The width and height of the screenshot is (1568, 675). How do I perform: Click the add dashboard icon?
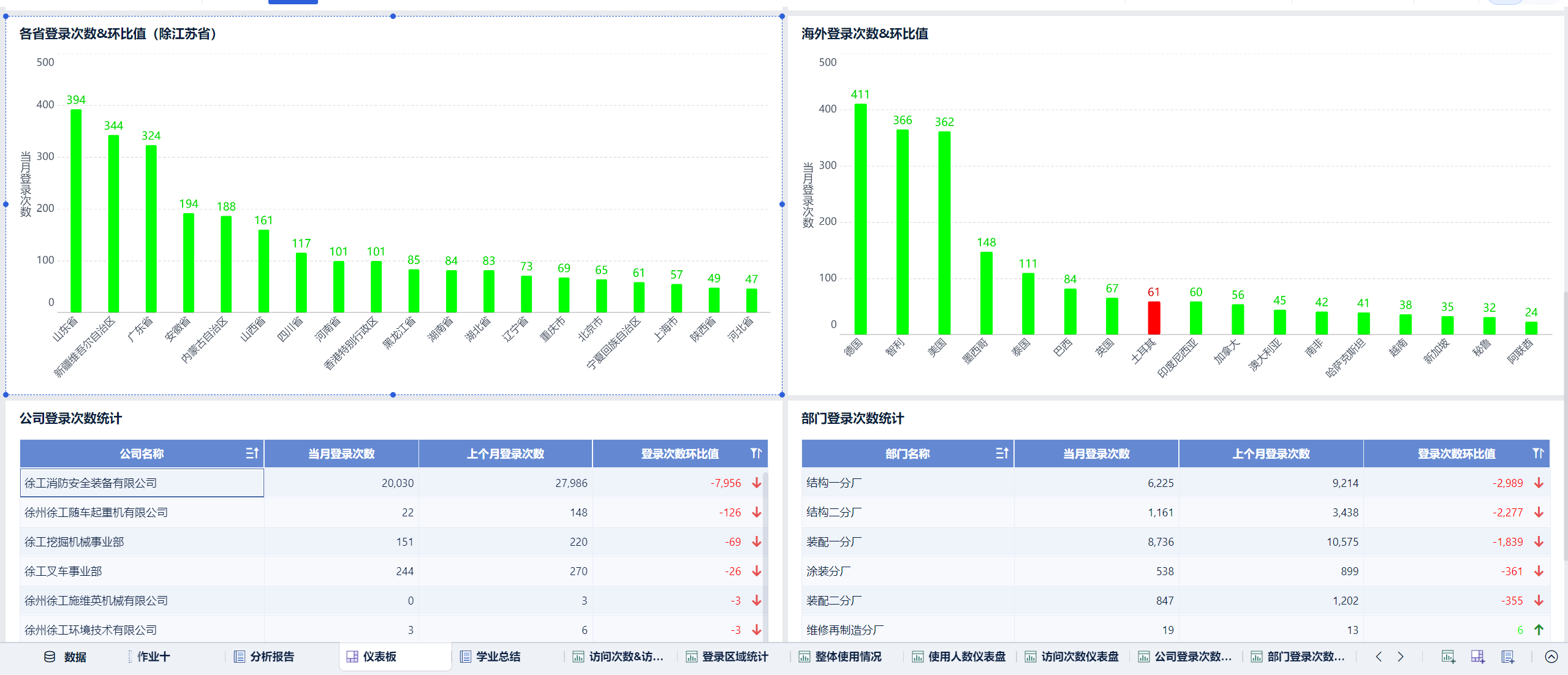coord(1477,657)
